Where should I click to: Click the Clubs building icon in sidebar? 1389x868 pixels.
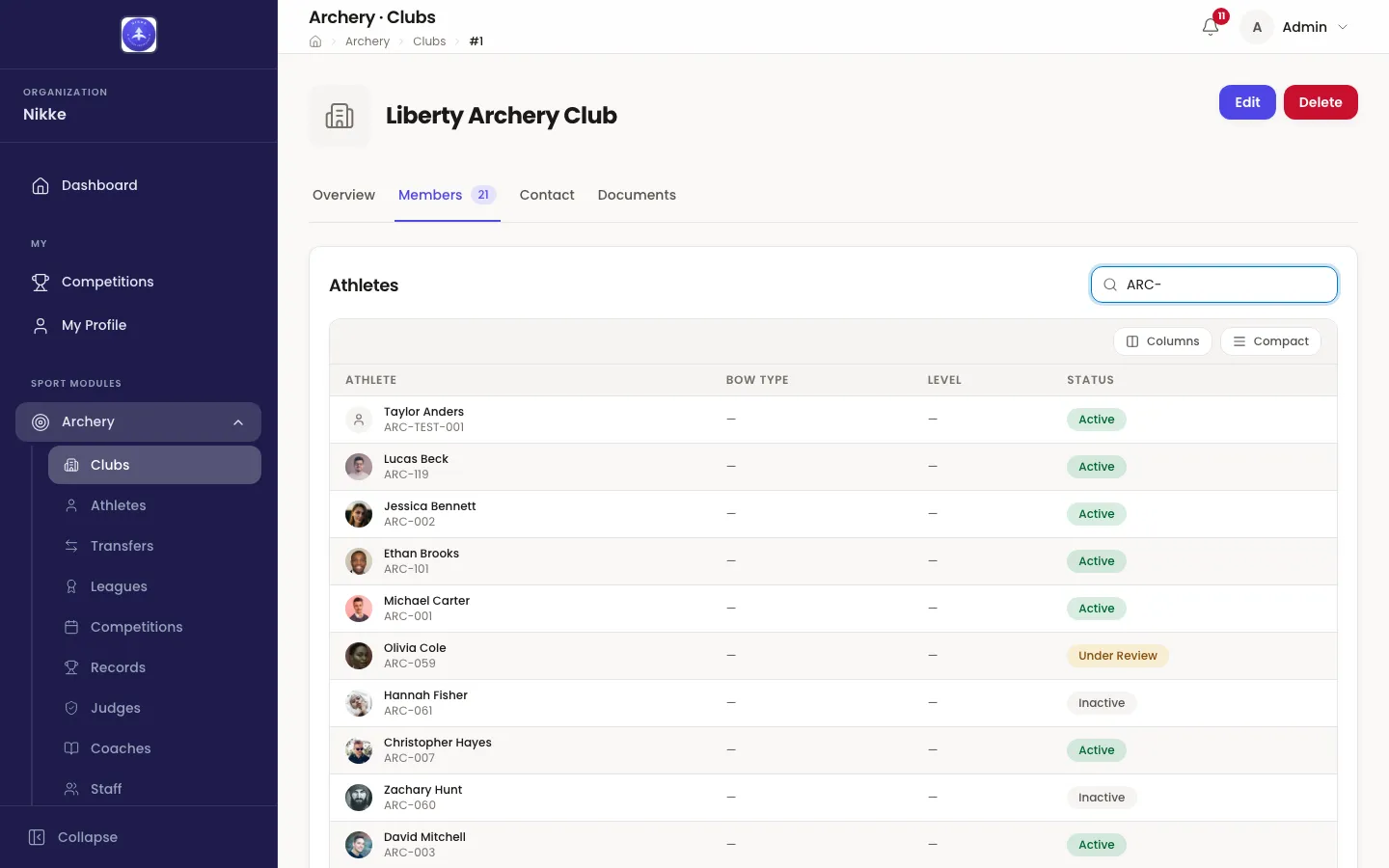[71, 465]
